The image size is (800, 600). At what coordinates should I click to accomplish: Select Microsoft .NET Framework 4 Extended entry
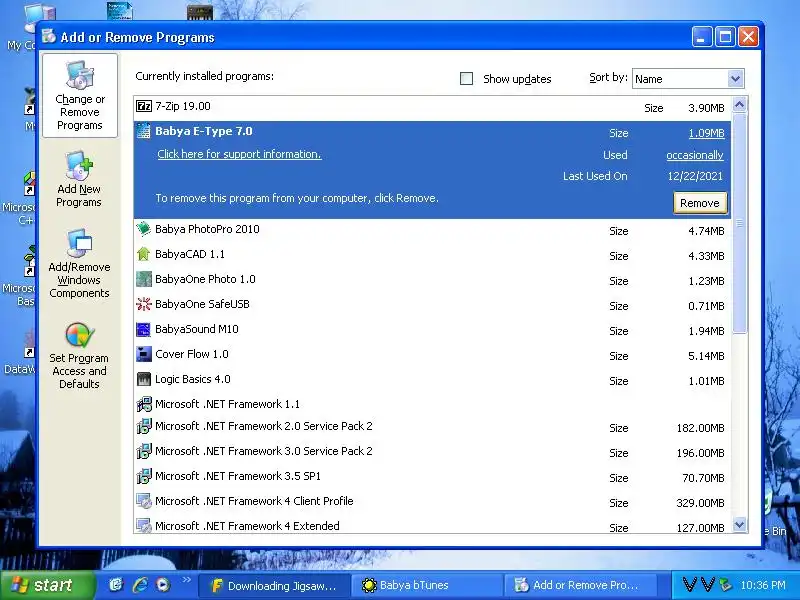coord(432,526)
